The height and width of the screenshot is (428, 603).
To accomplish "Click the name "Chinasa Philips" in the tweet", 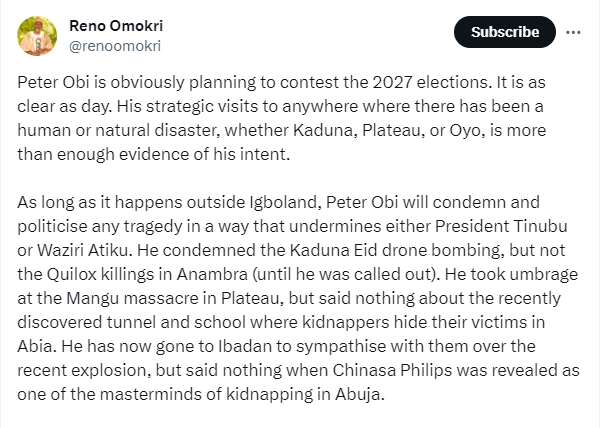I will 392,370.
